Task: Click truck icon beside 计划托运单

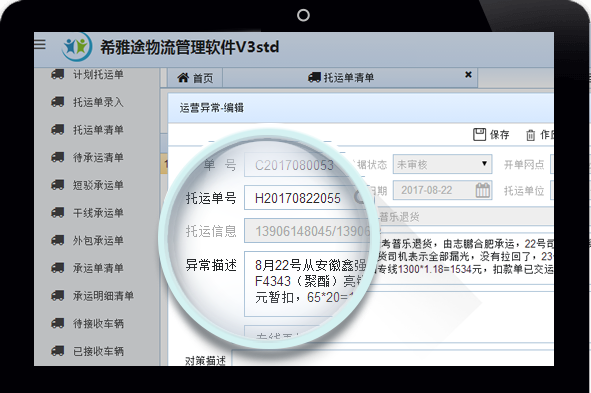Action: click(58, 74)
